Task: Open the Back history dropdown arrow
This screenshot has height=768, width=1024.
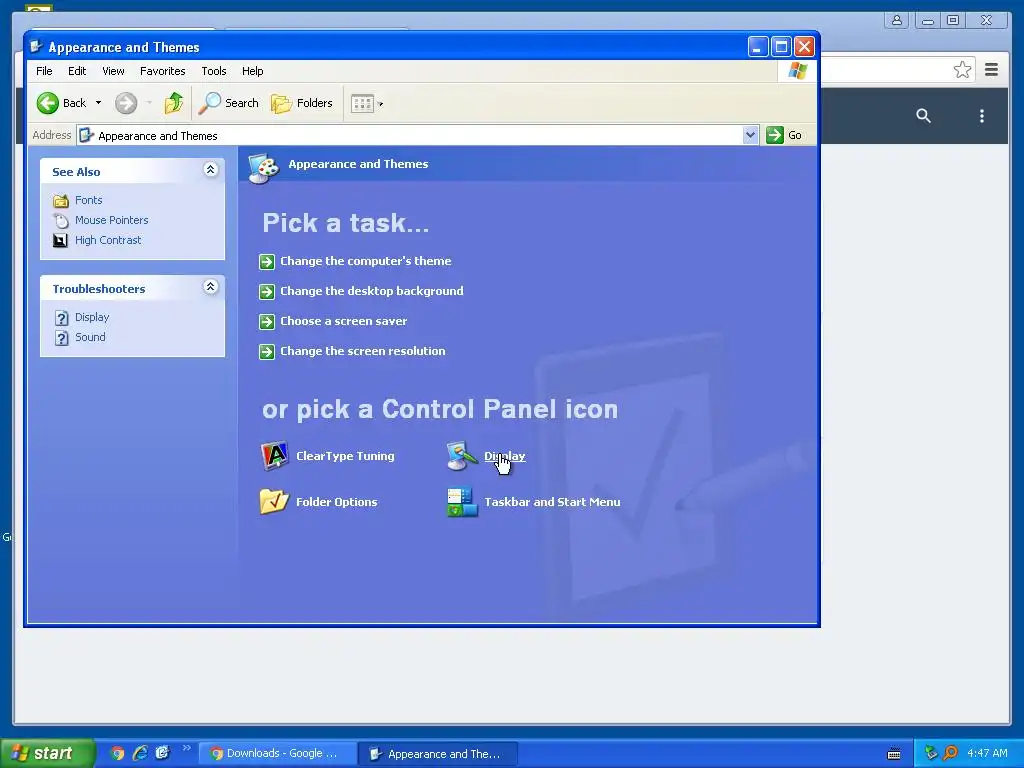Action: tap(99, 103)
